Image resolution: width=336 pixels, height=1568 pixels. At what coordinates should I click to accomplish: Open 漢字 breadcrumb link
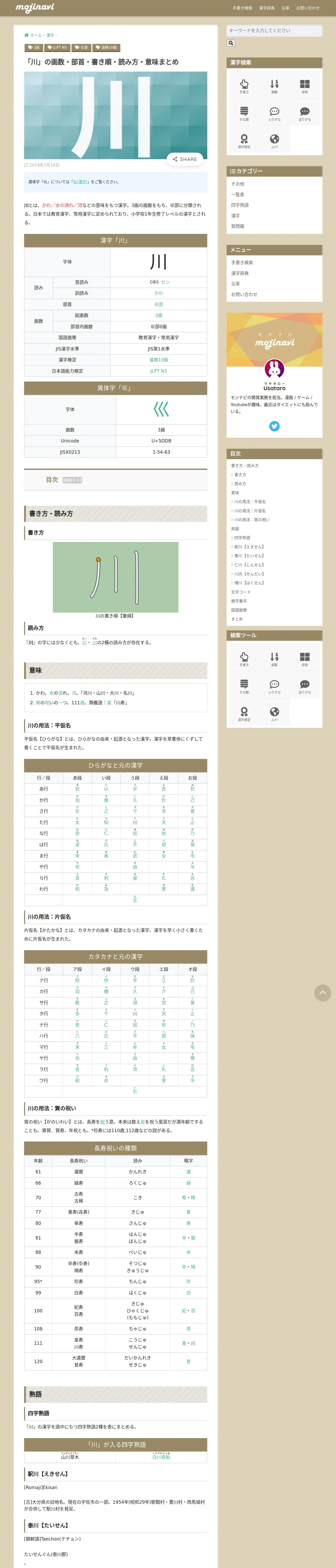pos(50,35)
